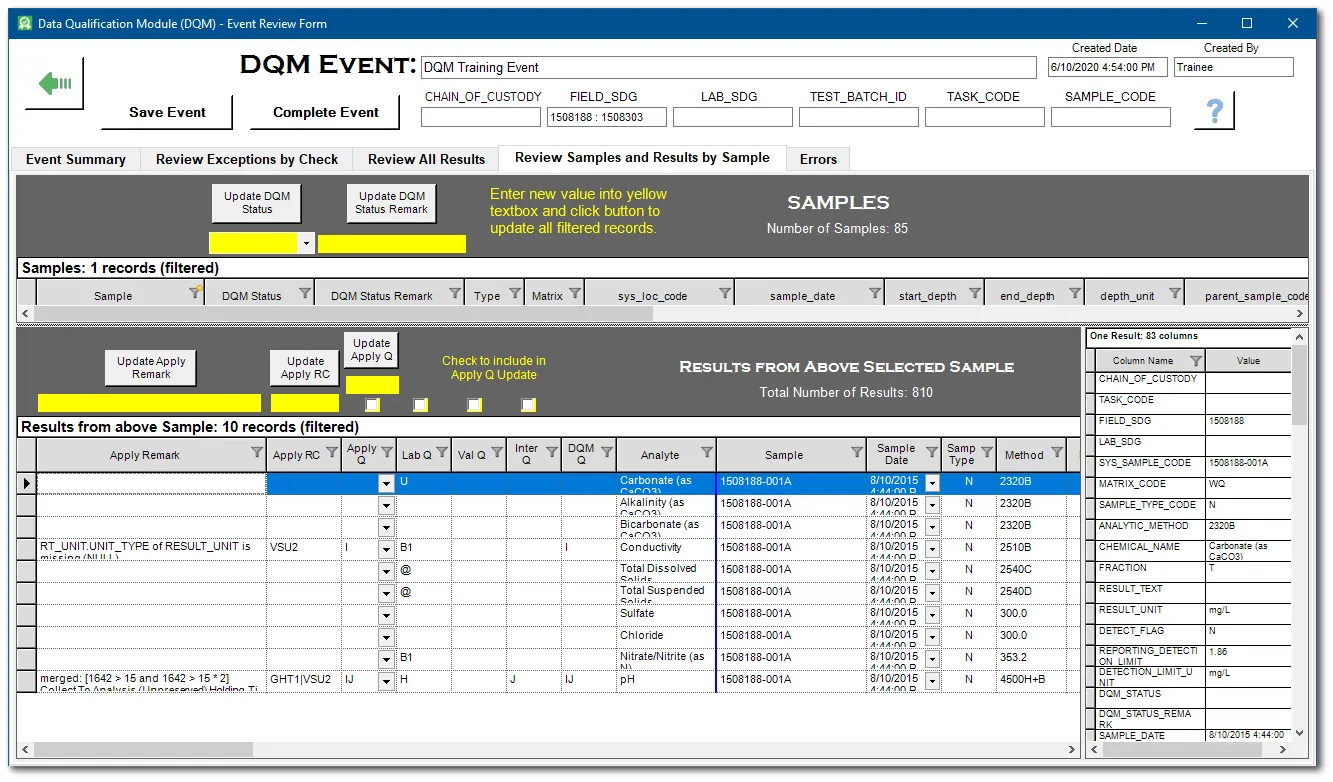Open help via the question mark icon
This screenshot has width=1333, height=782.
point(1215,110)
